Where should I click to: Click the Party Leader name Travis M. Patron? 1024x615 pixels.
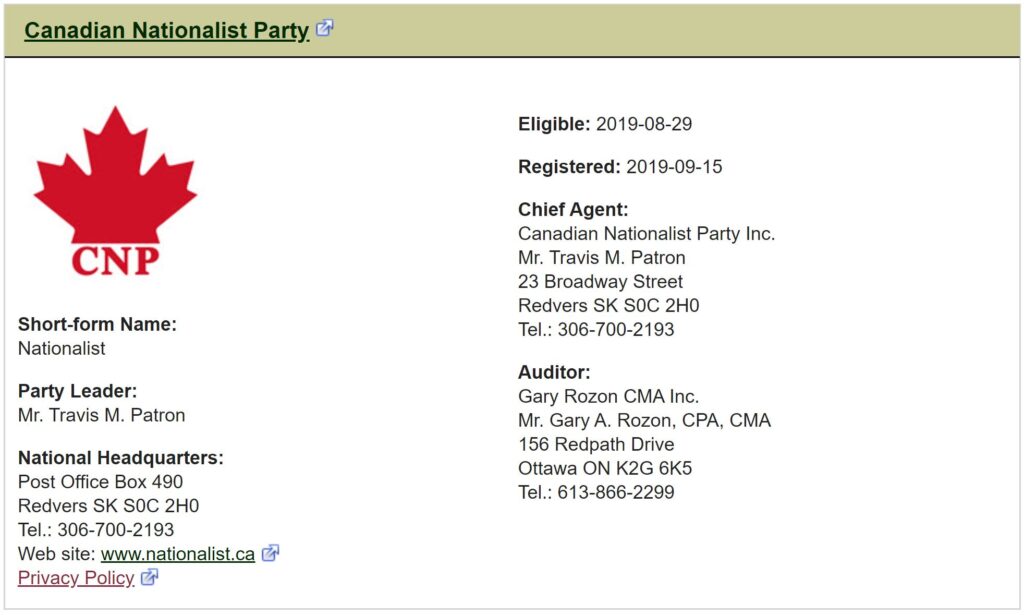tap(101, 415)
